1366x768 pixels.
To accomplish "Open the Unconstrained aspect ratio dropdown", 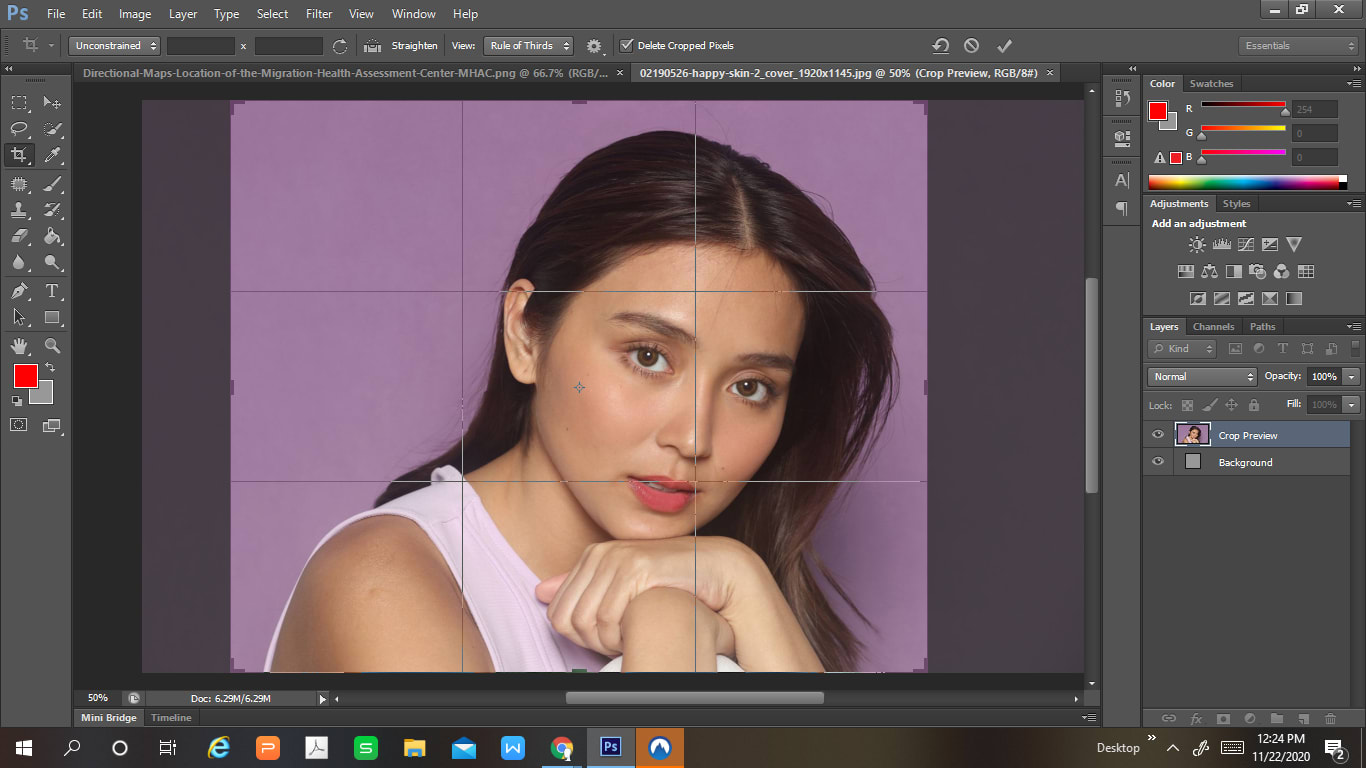I will click(x=115, y=46).
